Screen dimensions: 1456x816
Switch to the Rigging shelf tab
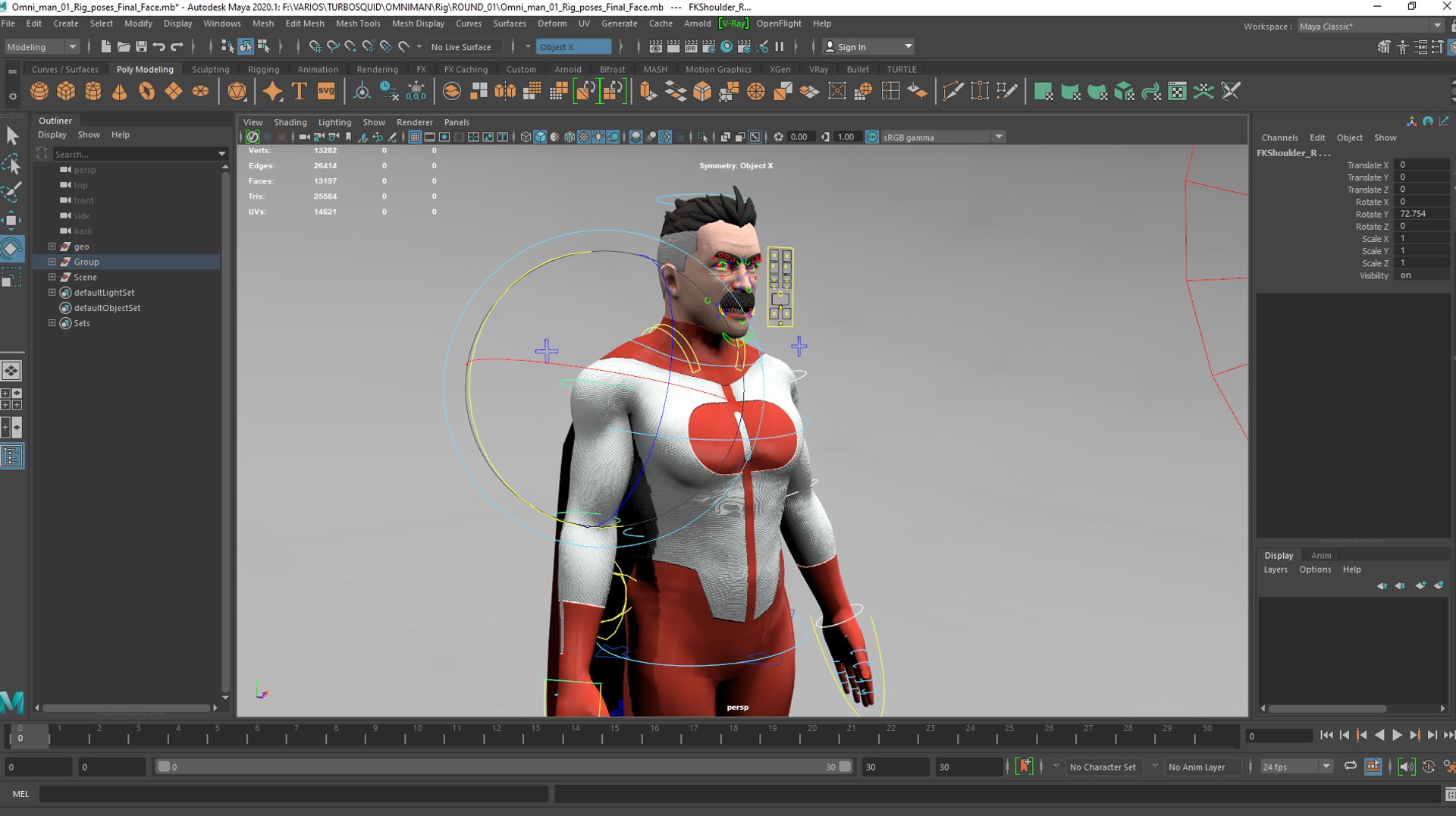pyautogui.click(x=263, y=69)
